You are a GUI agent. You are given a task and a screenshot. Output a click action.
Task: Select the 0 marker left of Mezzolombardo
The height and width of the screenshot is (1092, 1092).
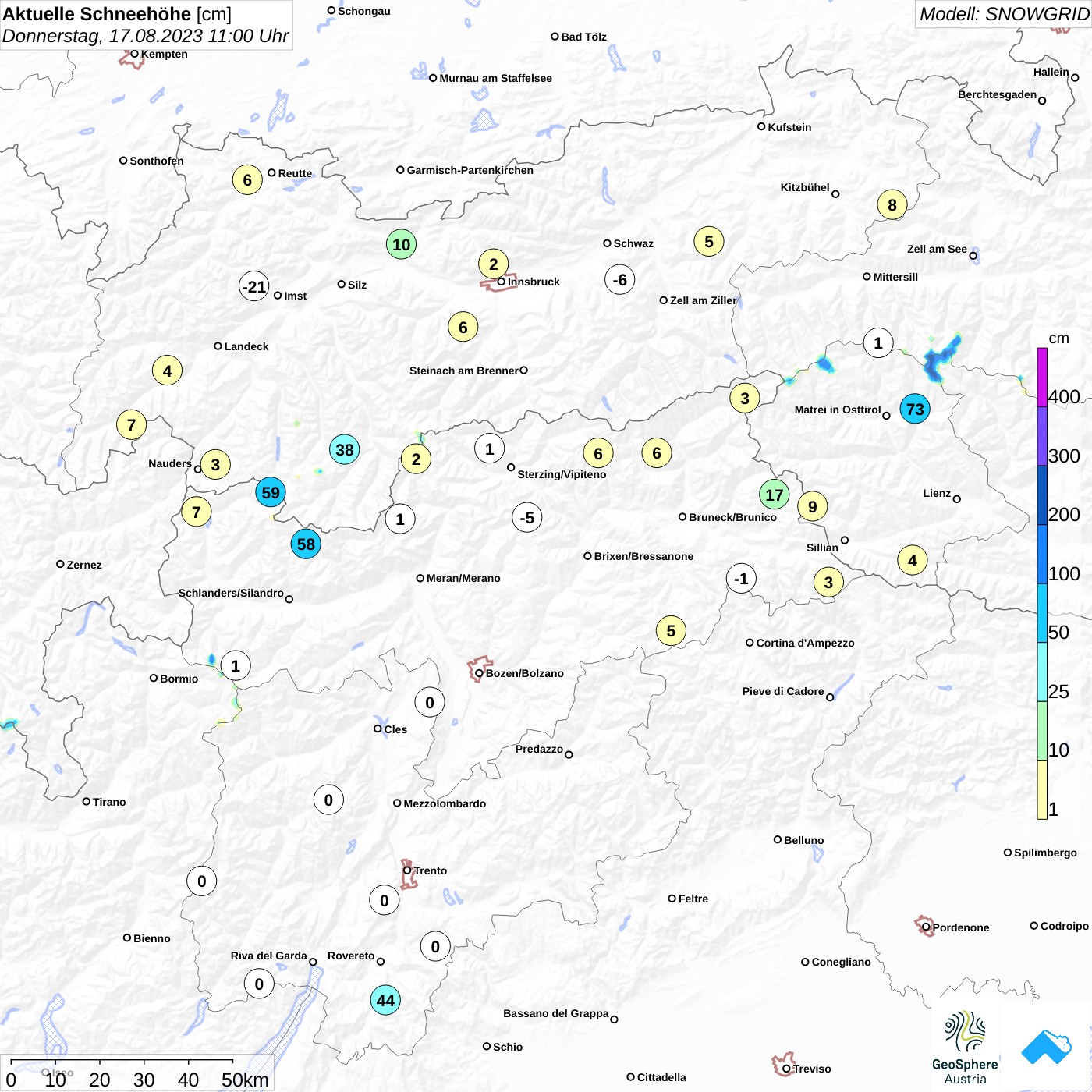click(328, 800)
